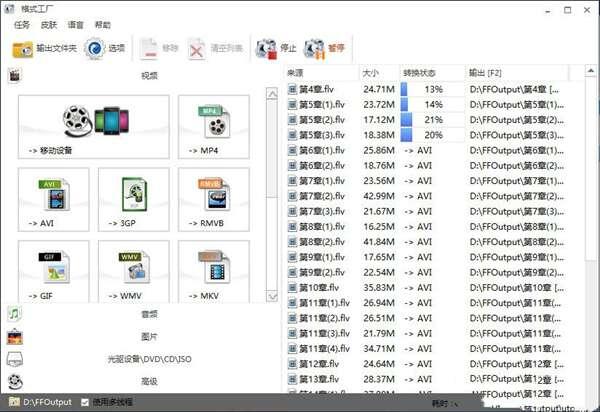Choose the -> AVI video format tile
600x412 pixels.
point(53,199)
